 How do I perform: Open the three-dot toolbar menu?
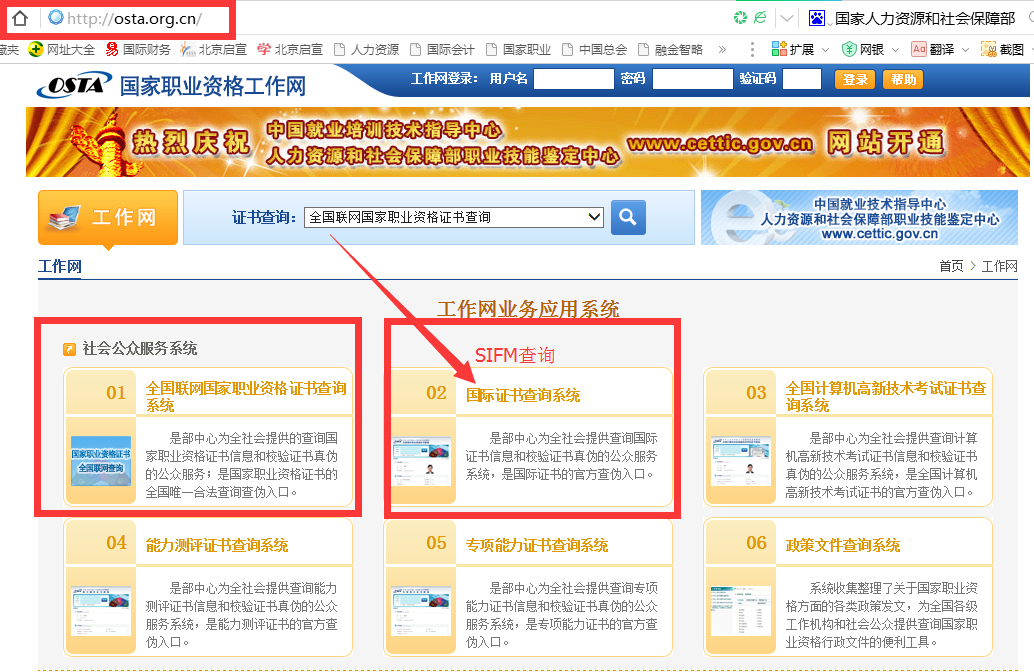pyautogui.click(x=752, y=49)
